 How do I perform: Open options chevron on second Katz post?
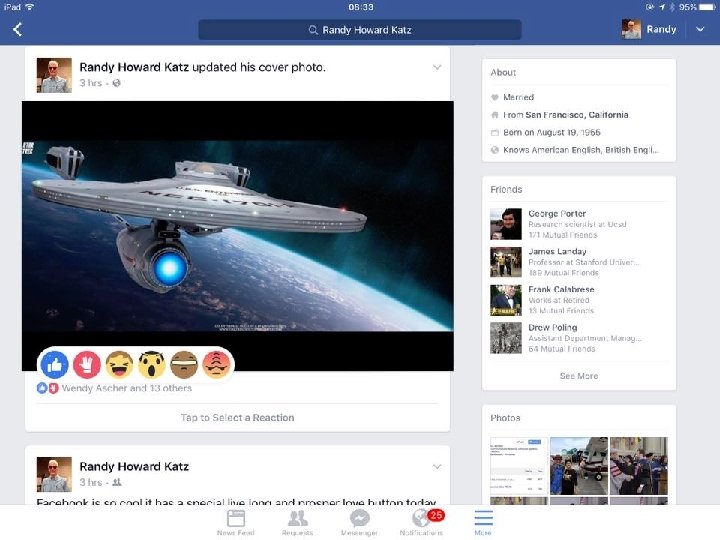coord(437,467)
